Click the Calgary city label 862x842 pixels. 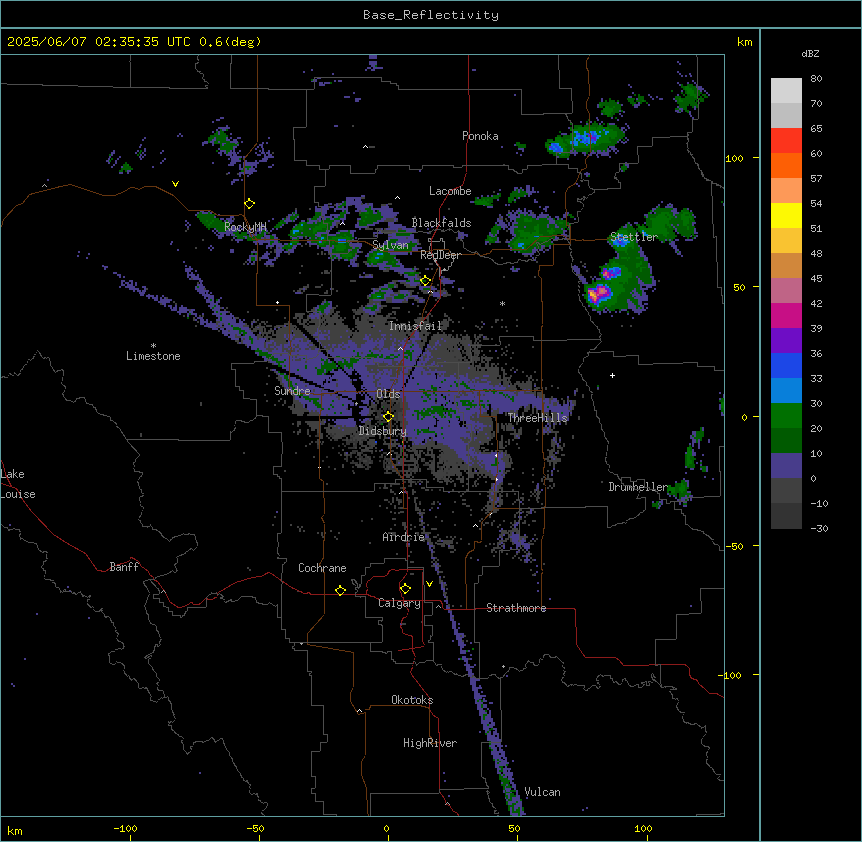pyautogui.click(x=399, y=603)
